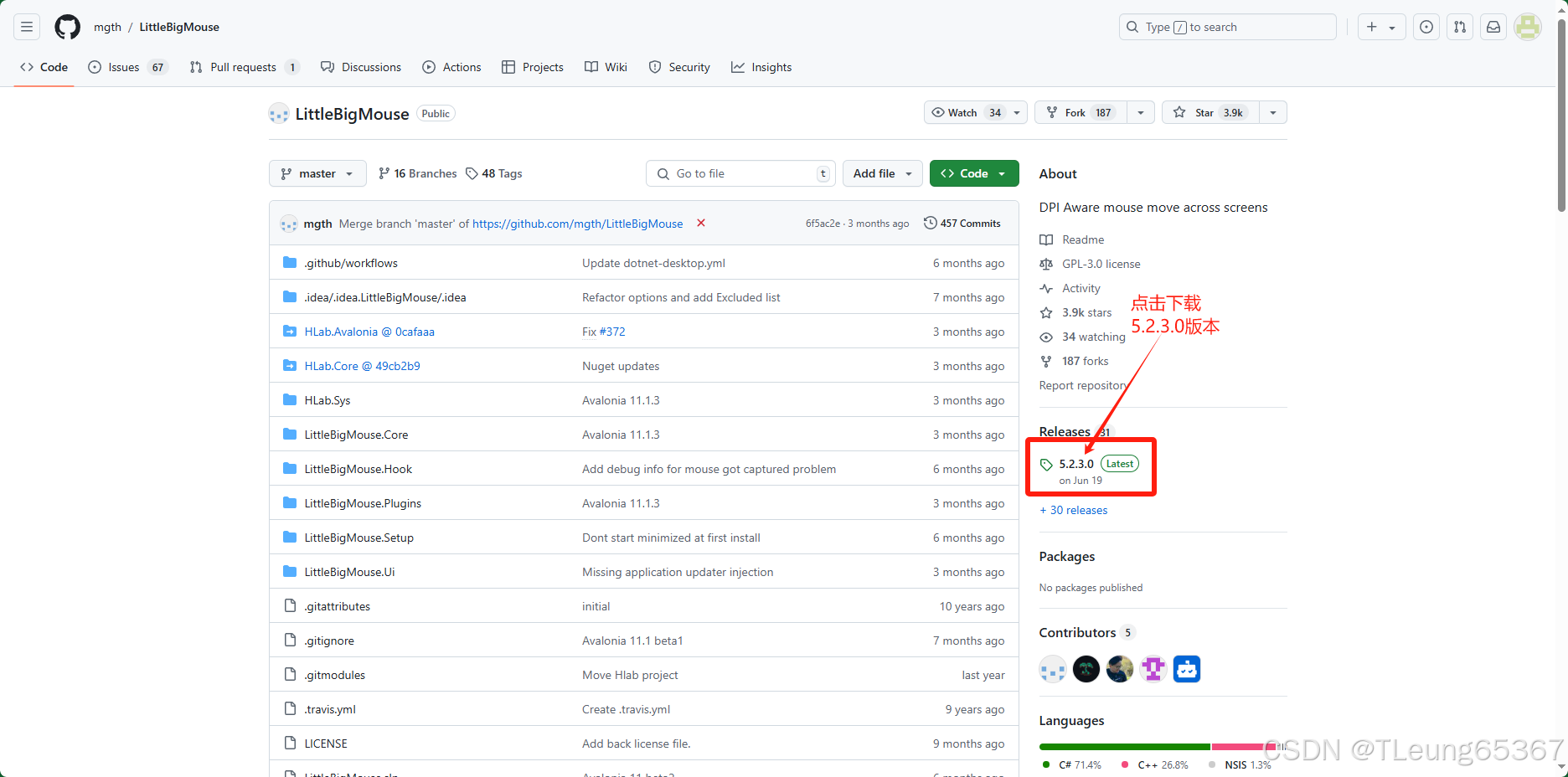The height and width of the screenshot is (777, 1568).
Task: Click the Report repository link
Action: 1083,385
